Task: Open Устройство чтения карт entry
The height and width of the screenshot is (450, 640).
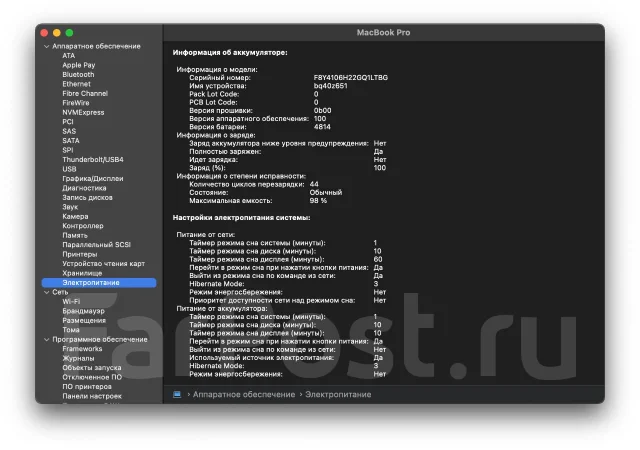Action: (x=103, y=263)
